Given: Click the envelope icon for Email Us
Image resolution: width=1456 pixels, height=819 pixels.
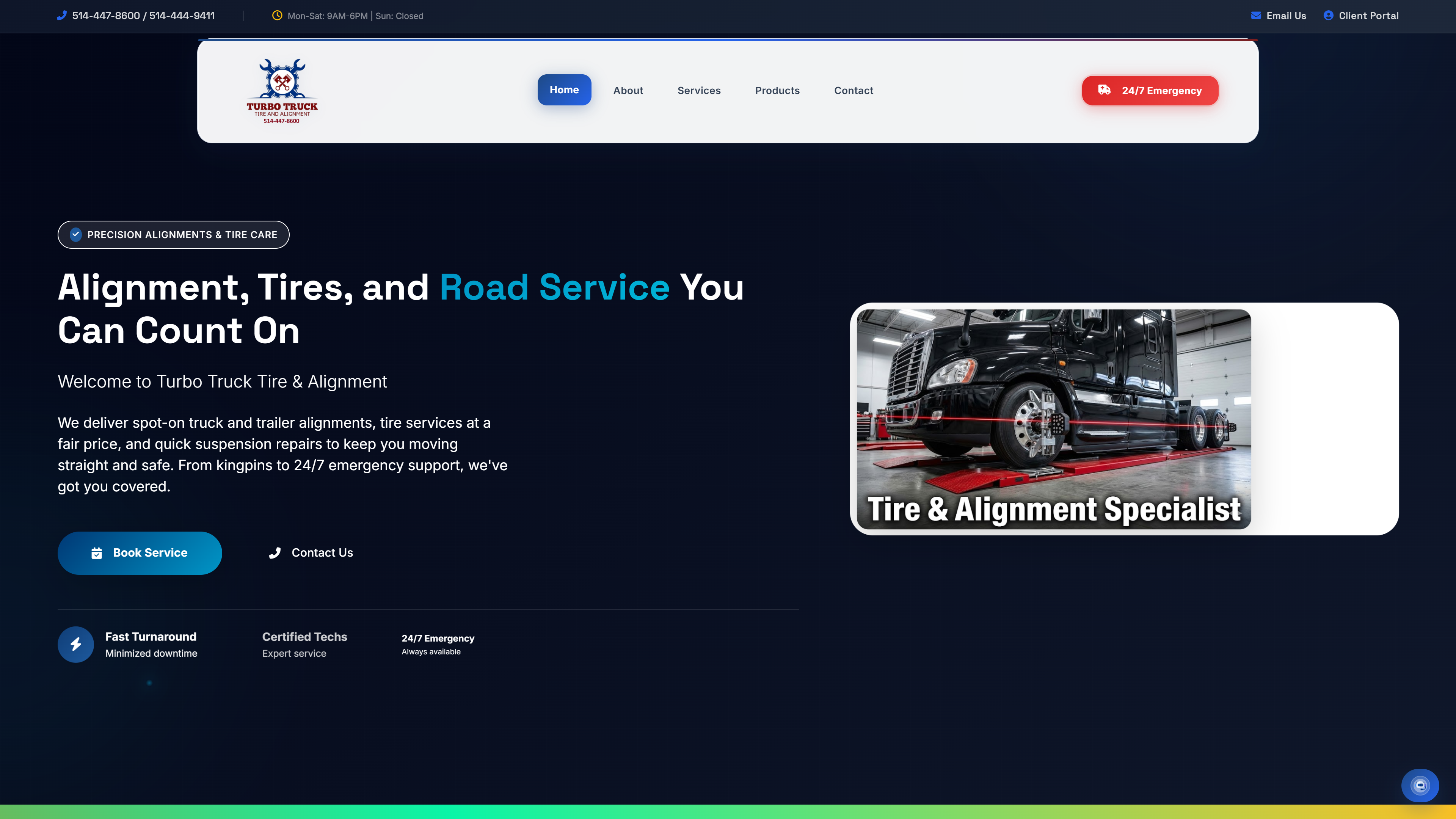Looking at the screenshot, I should point(1256,15).
